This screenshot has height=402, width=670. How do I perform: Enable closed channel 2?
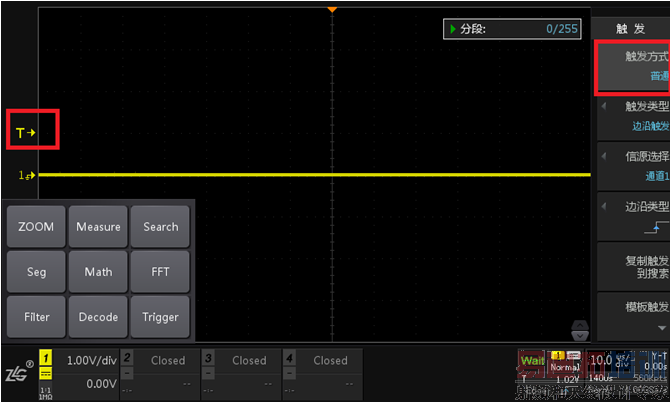point(158,371)
